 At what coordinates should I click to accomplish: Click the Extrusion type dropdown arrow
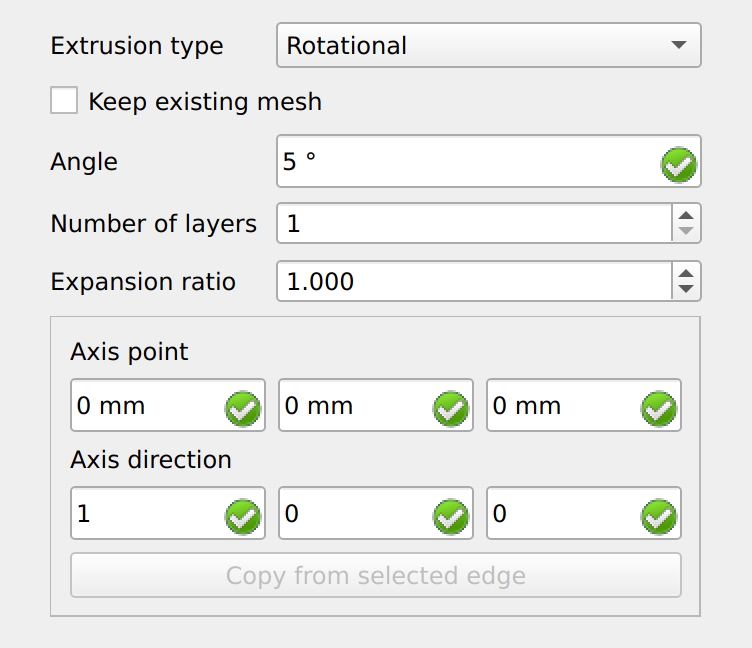679,45
